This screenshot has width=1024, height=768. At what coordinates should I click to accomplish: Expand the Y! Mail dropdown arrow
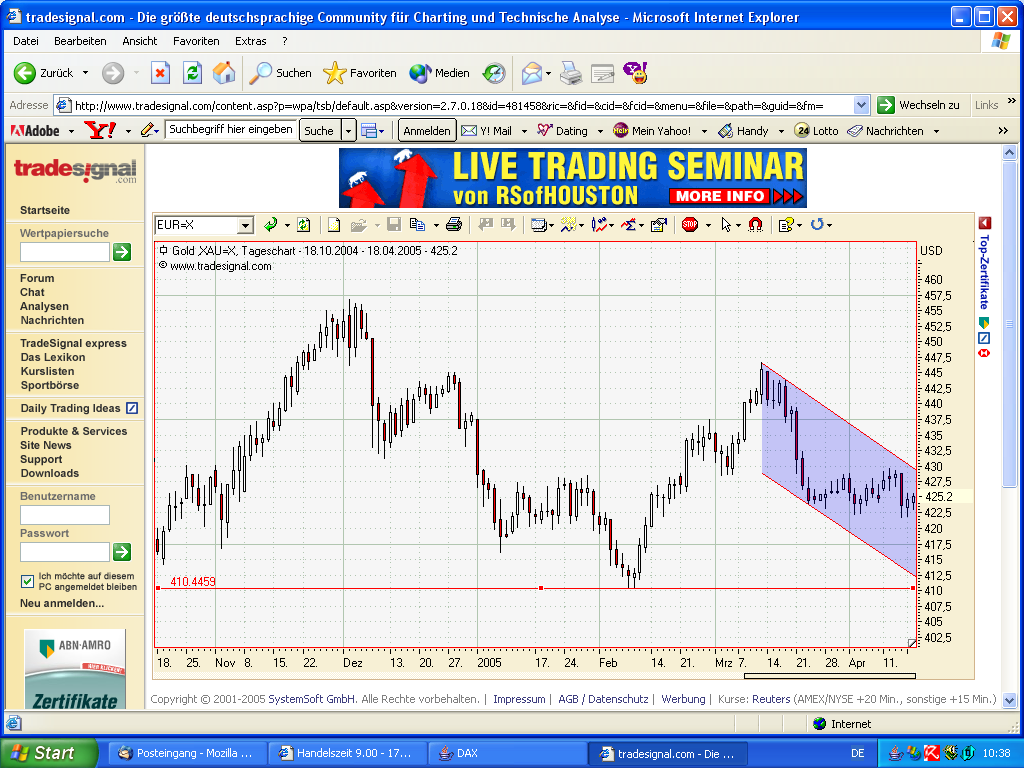coord(524,131)
